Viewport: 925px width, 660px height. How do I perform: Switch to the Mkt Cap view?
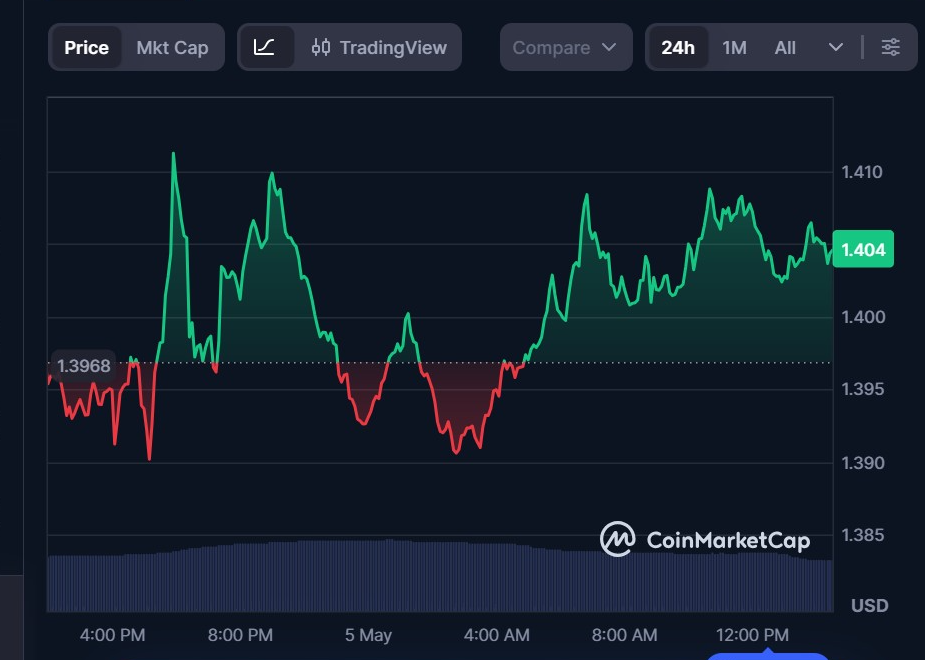pyautogui.click(x=172, y=47)
